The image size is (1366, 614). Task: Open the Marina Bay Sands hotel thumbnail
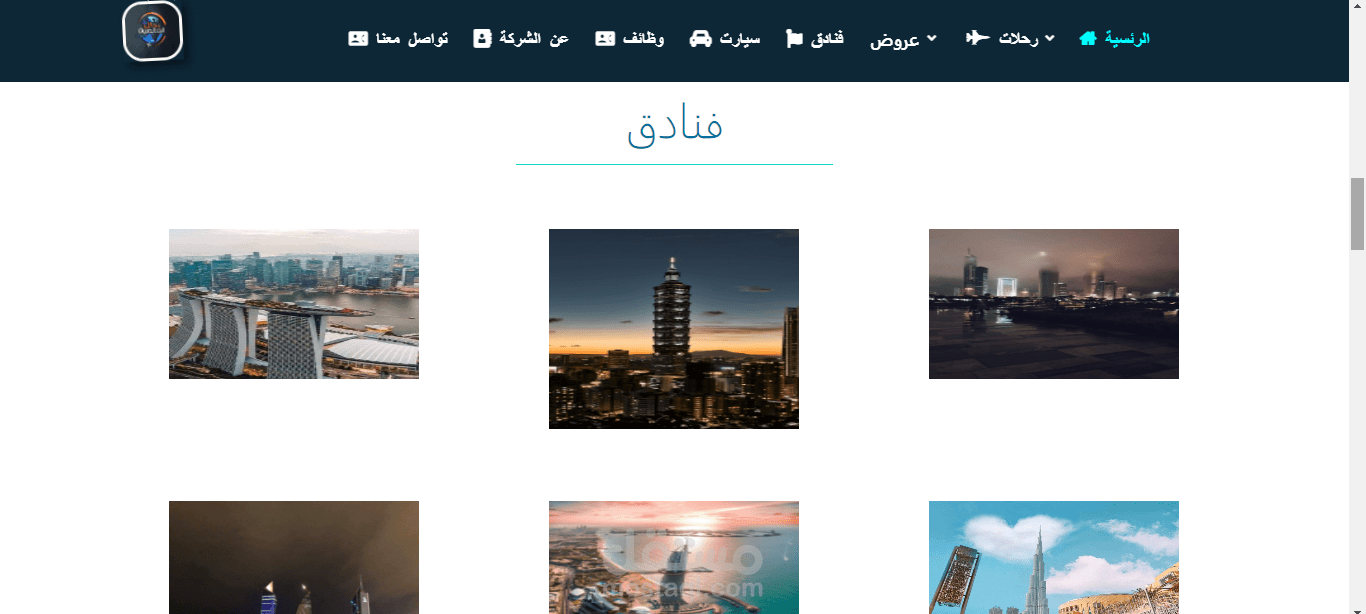(x=294, y=304)
